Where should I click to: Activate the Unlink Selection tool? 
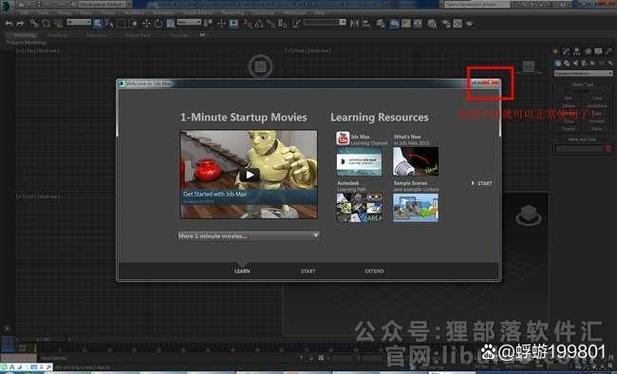point(46,24)
